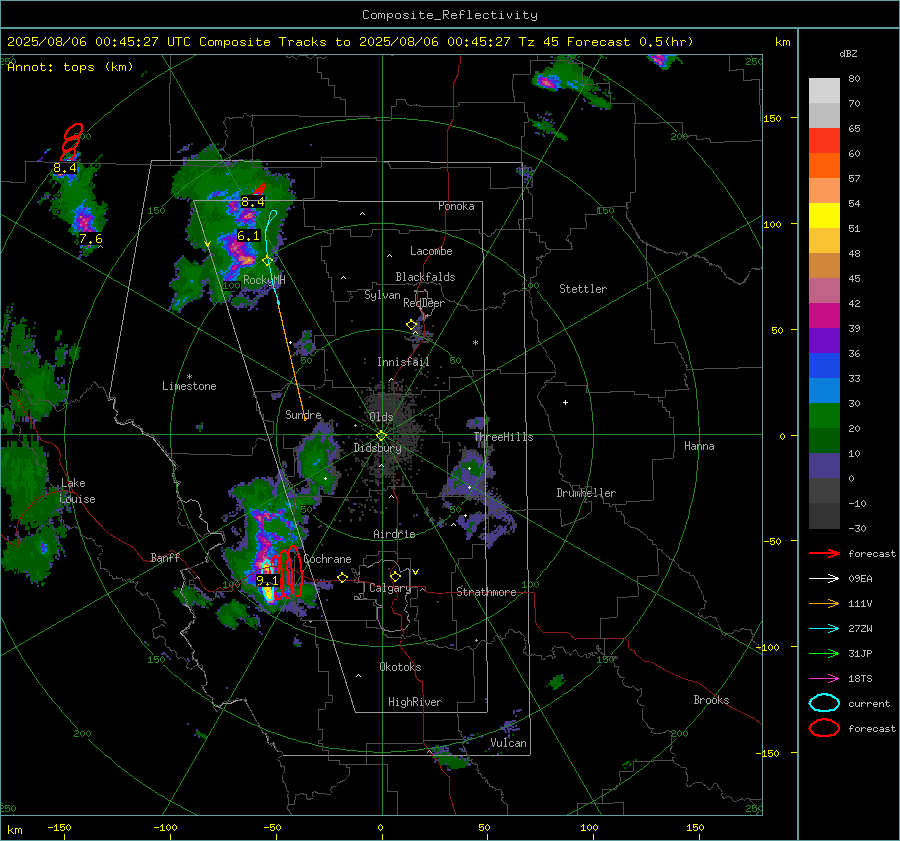Click the Ponoka label
Viewport: 900px width, 841px height.
[456, 206]
